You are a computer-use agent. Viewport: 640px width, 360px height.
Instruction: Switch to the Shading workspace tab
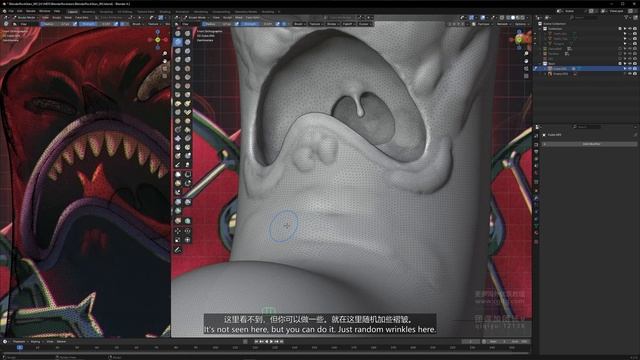click(x=165, y=12)
